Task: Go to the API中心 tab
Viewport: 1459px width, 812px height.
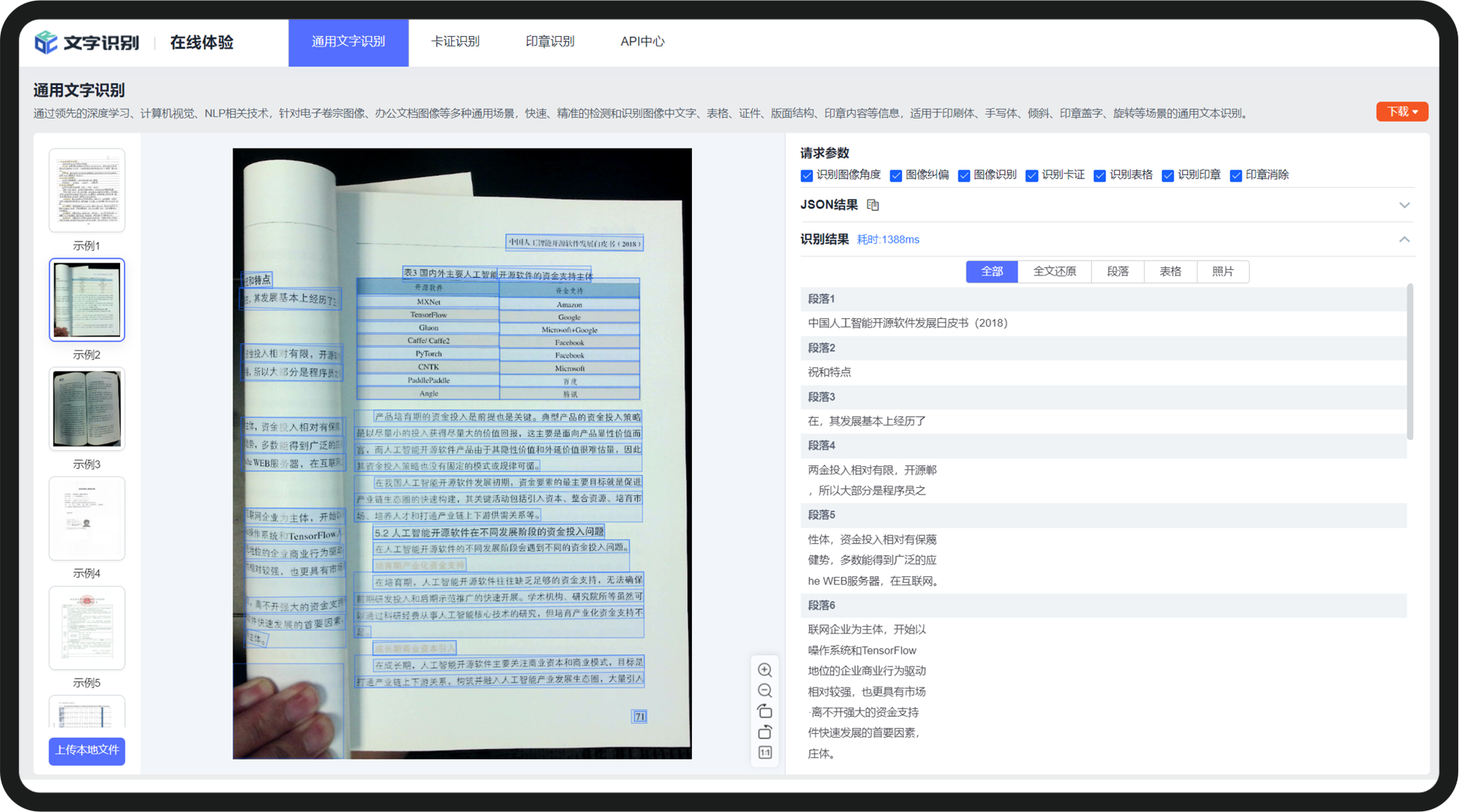Action: click(x=642, y=42)
